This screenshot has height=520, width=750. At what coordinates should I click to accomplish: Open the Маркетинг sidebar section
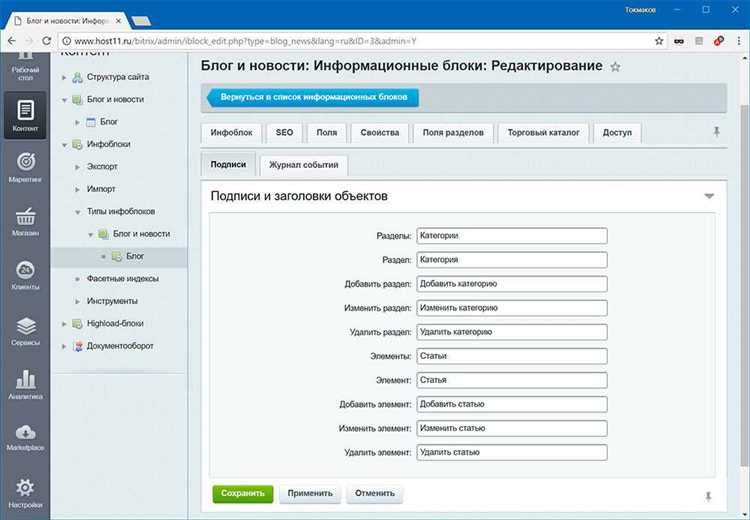point(25,167)
